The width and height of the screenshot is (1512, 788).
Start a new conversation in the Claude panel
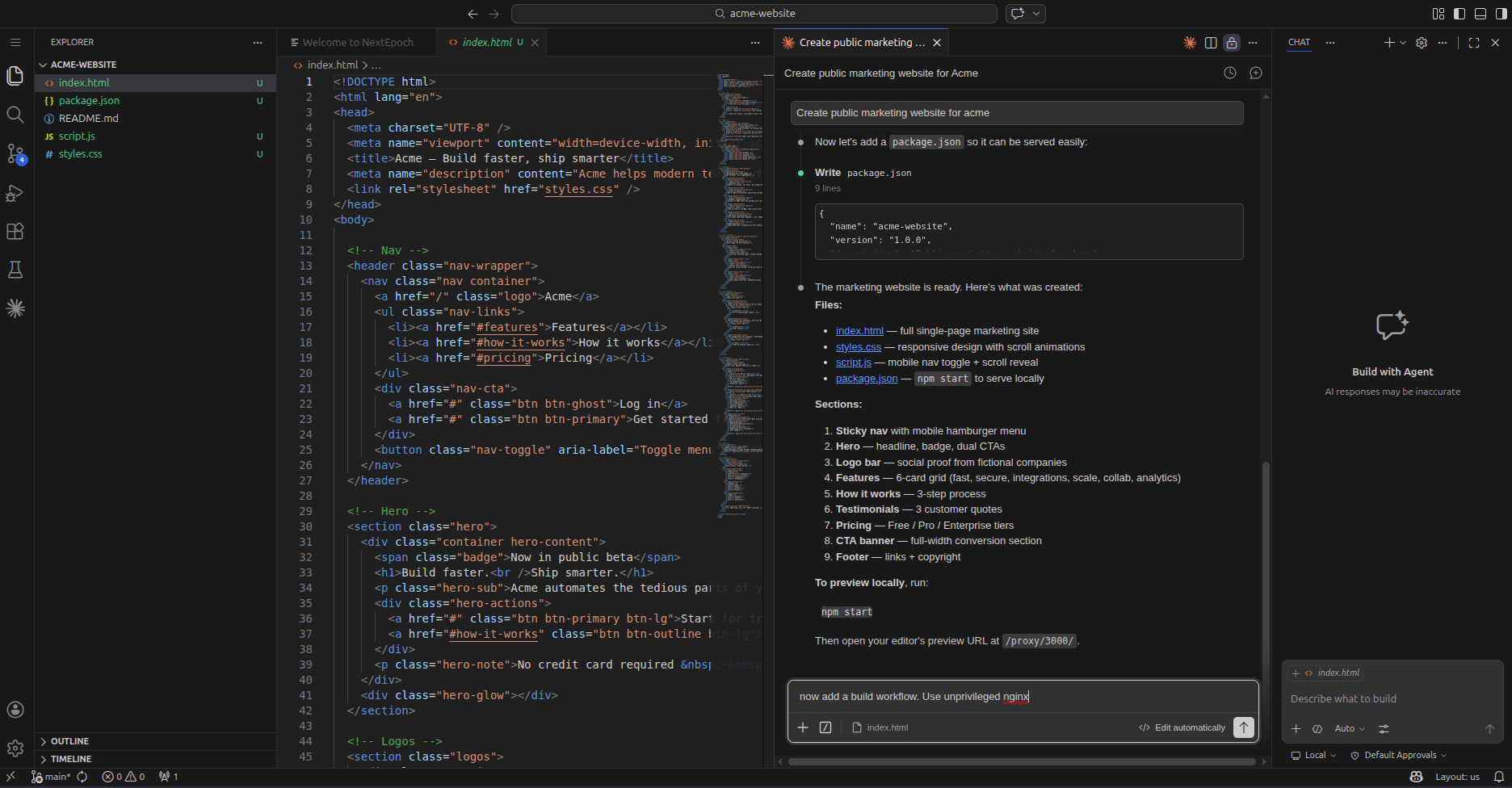coord(1256,73)
